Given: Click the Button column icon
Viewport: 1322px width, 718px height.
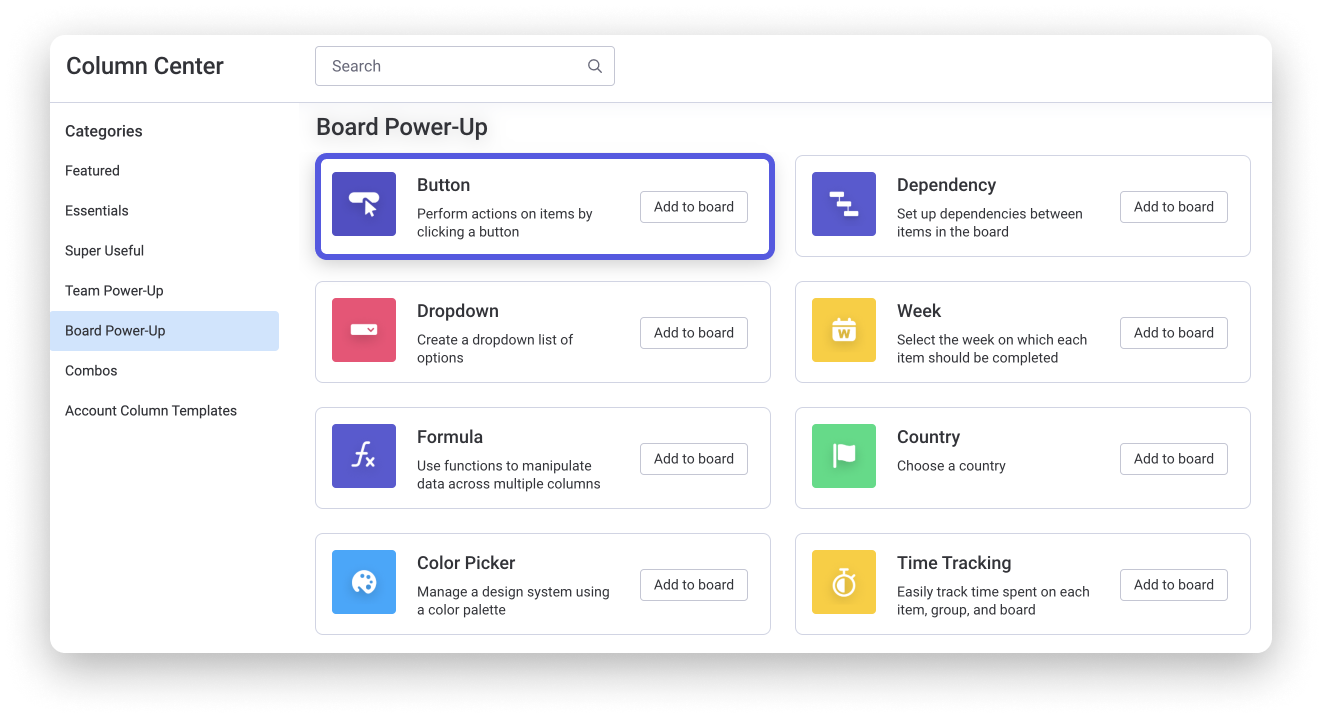Looking at the screenshot, I should (x=364, y=204).
